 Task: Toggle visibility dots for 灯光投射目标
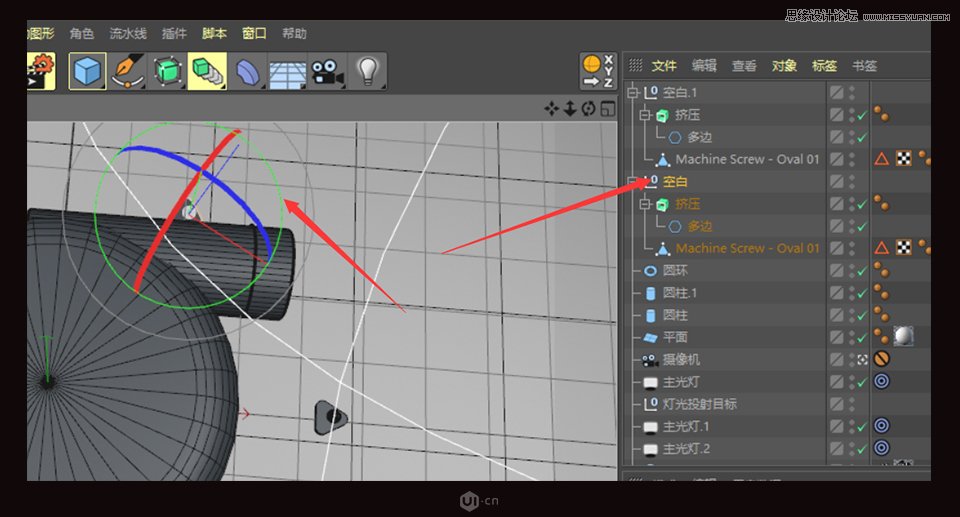tap(852, 404)
